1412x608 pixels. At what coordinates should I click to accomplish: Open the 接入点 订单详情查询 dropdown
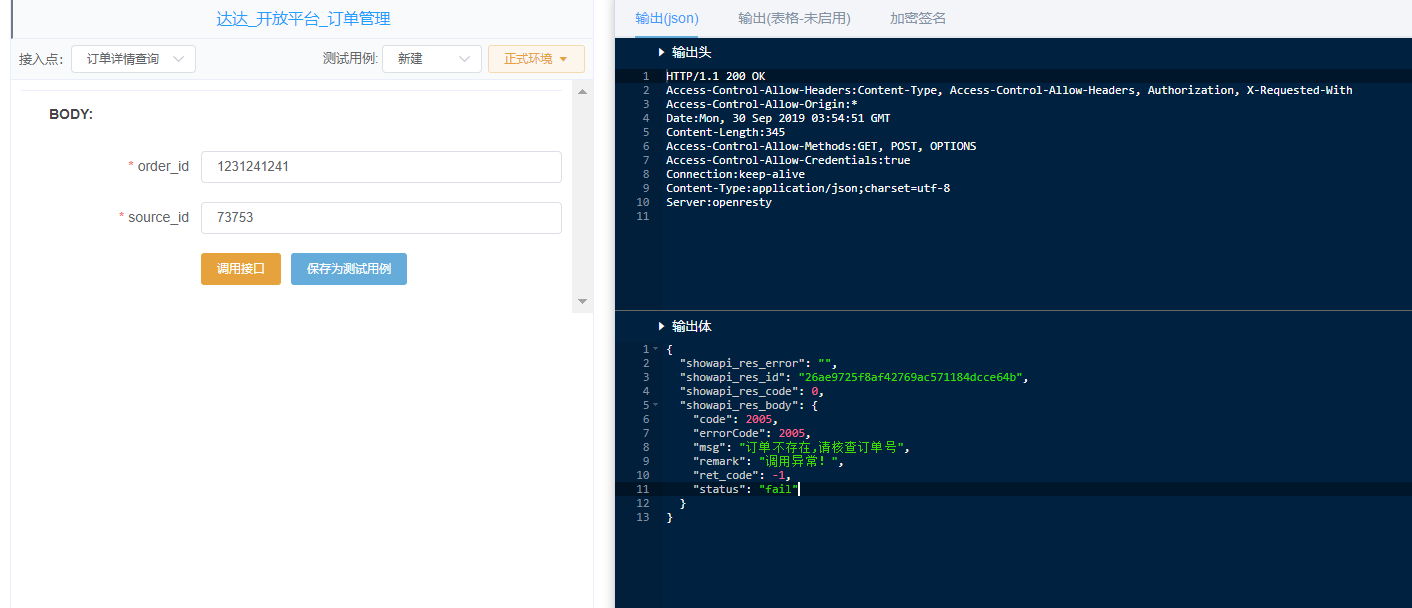(x=133, y=59)
